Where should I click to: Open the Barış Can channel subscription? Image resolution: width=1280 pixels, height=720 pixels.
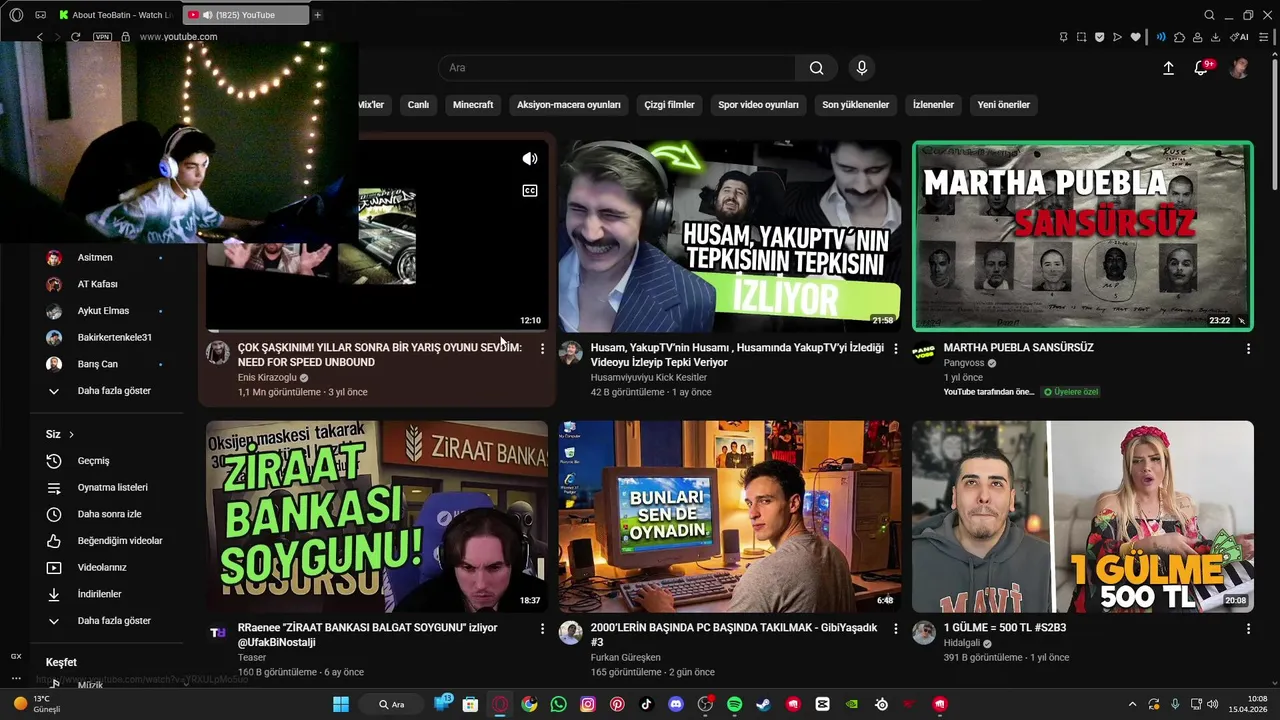pyautogui.click(x=105, y=364)
